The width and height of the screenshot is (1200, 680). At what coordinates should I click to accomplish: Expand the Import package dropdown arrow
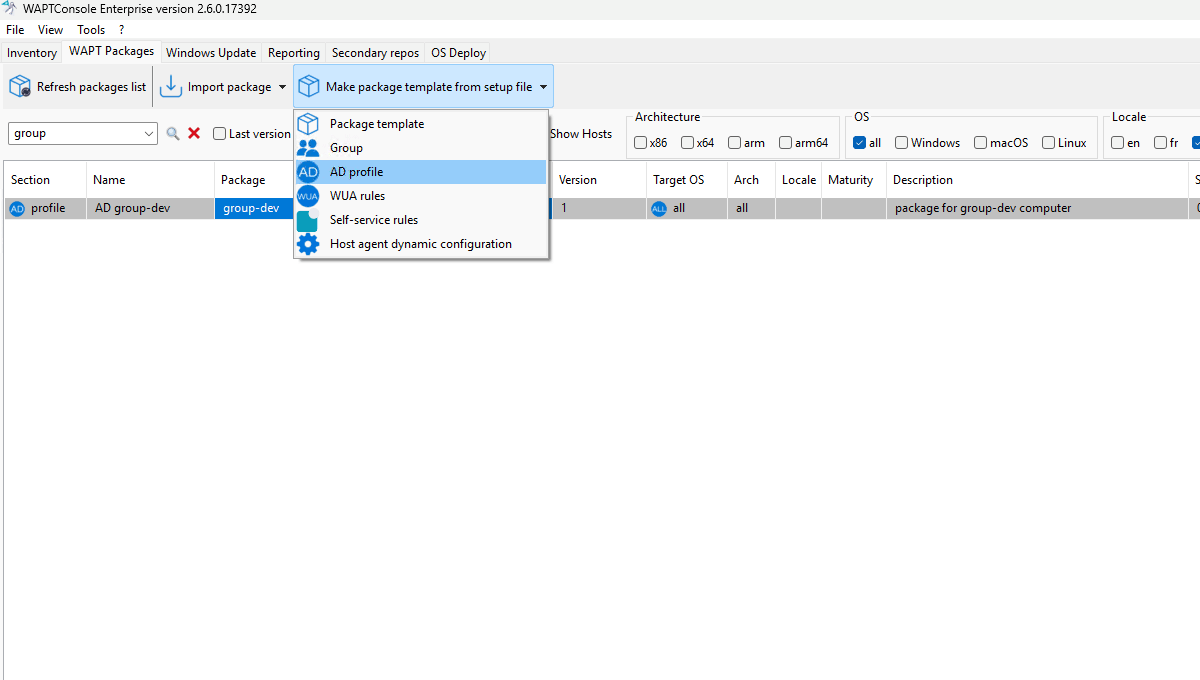coord(282,87)
